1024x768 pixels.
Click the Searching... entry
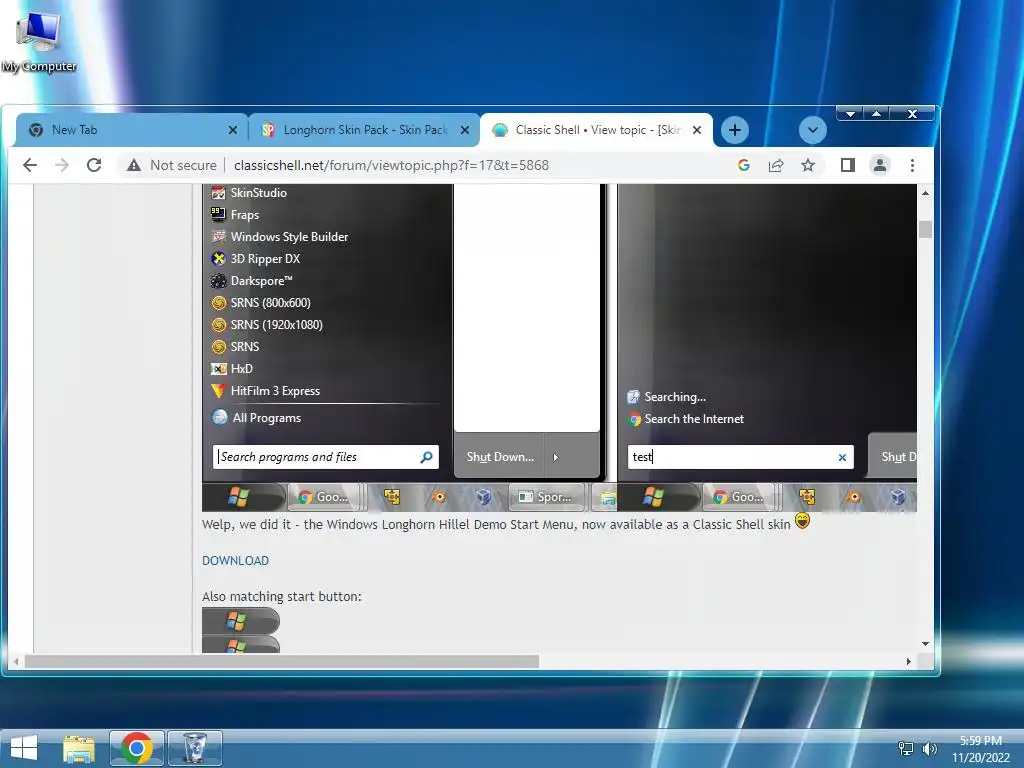coord(667,397)
